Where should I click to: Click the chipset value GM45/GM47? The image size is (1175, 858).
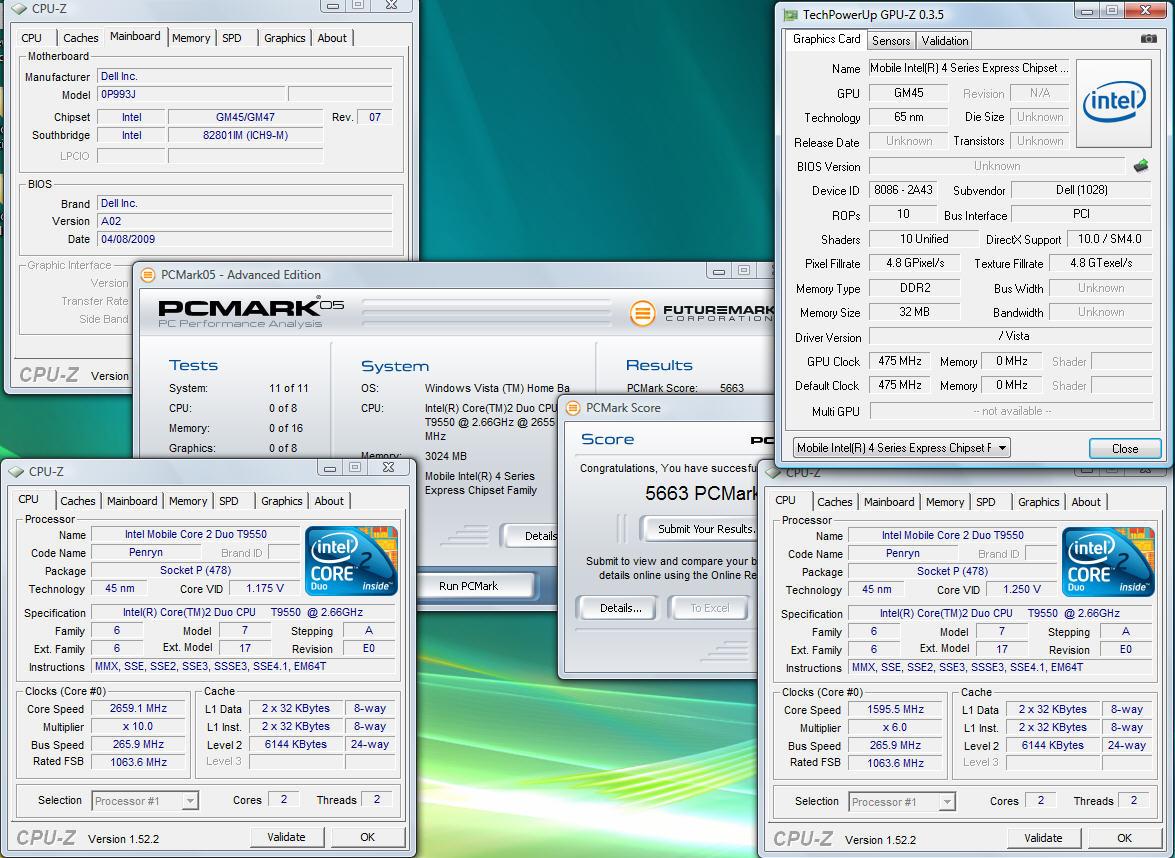coord(245,117)
